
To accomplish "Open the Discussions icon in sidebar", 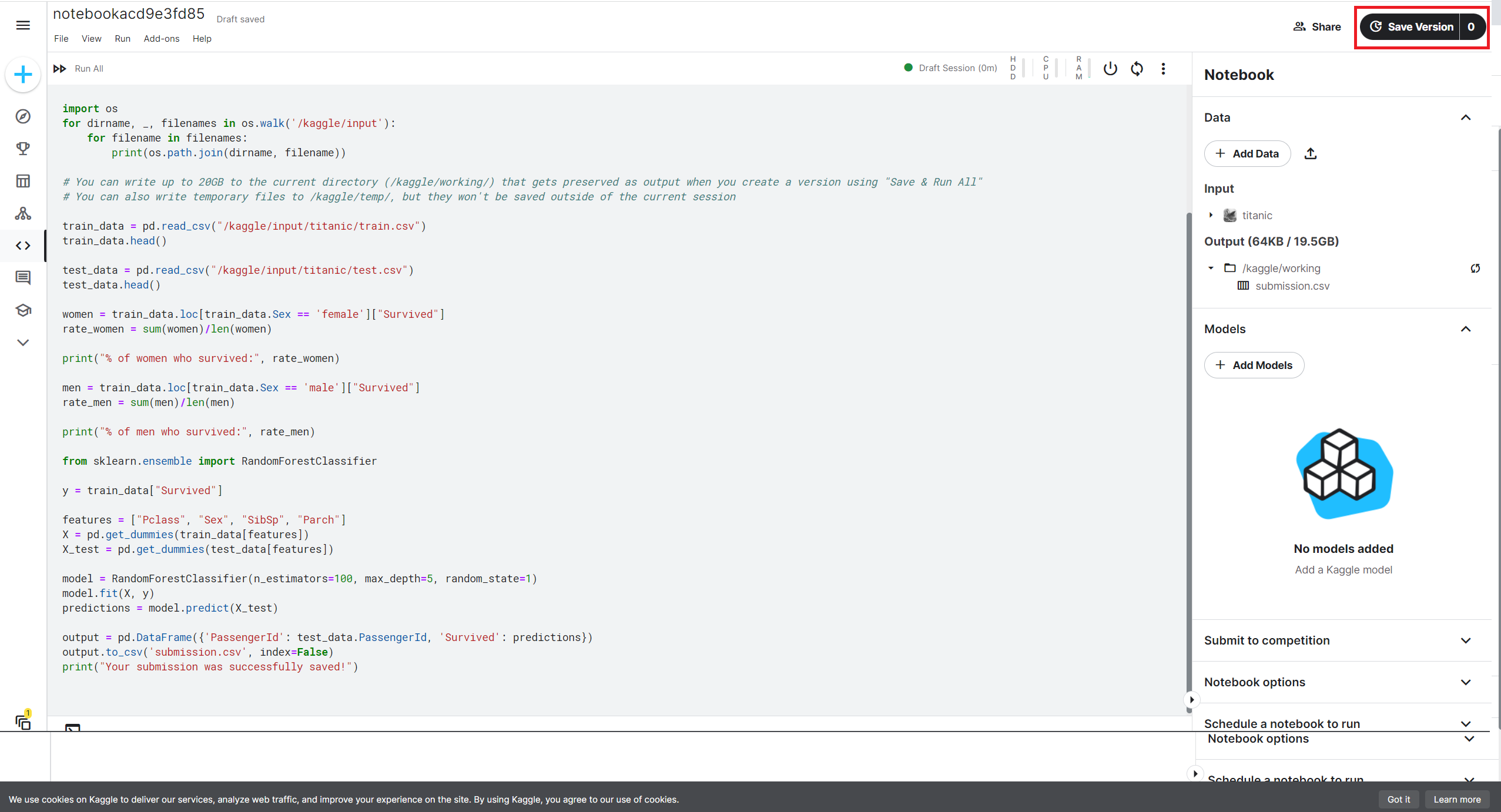I will 23,277.
